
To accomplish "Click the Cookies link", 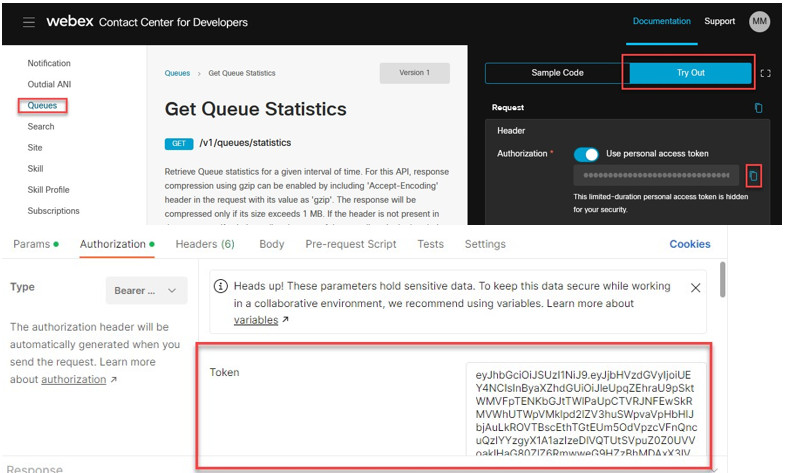I will tap(690, 244).
